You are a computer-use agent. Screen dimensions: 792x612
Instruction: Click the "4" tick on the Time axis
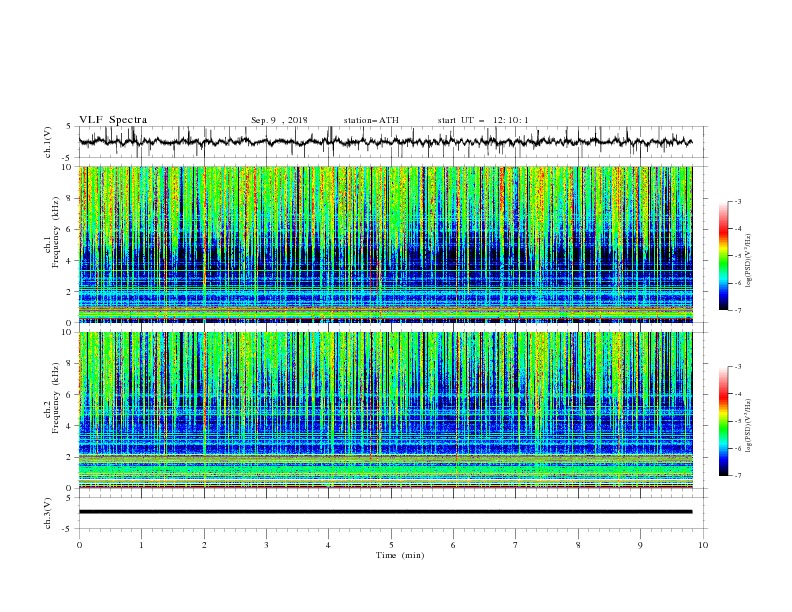pos(328,545)
